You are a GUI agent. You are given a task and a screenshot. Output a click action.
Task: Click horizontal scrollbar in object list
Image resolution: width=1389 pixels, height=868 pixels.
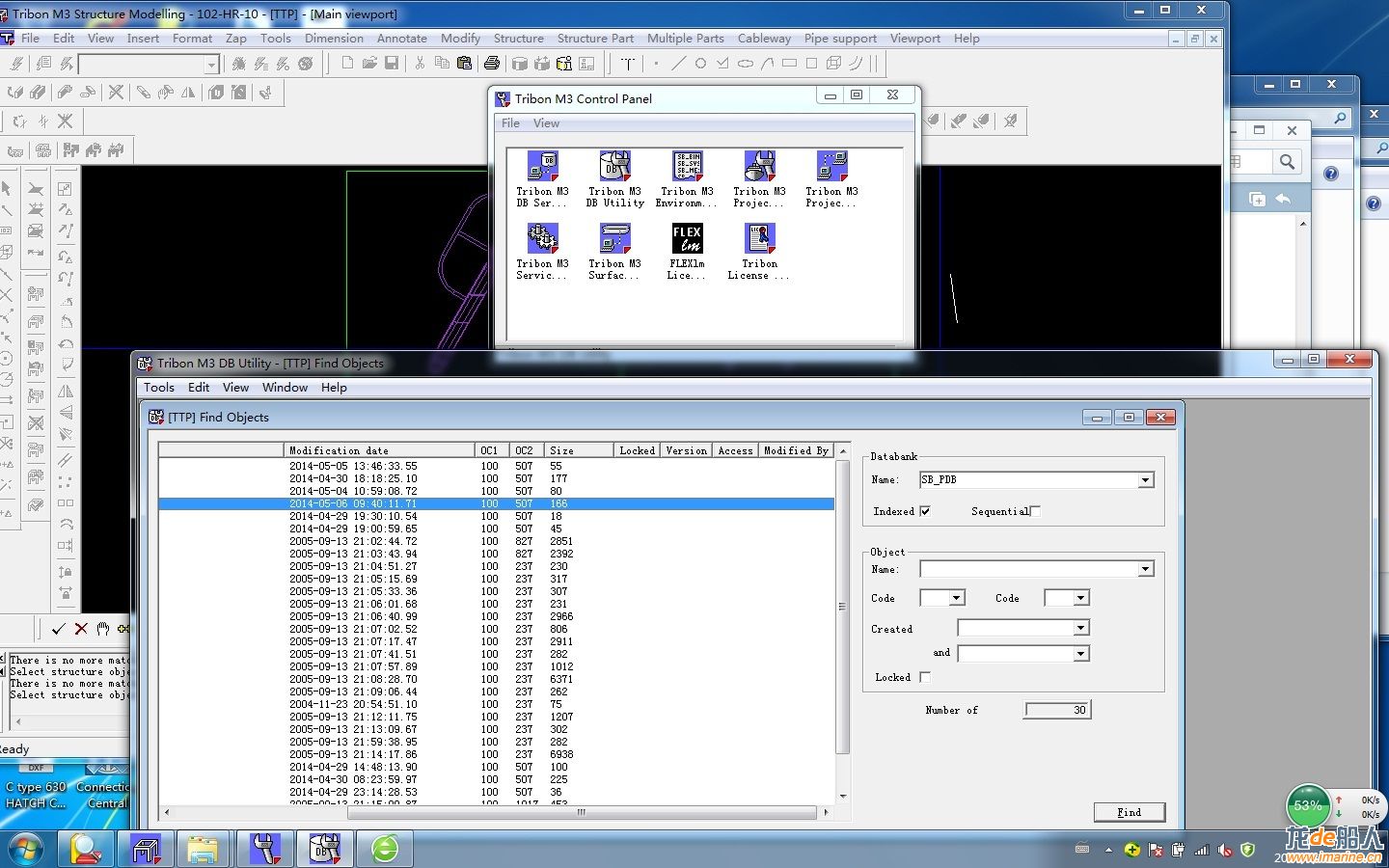[x=581, y=813]
